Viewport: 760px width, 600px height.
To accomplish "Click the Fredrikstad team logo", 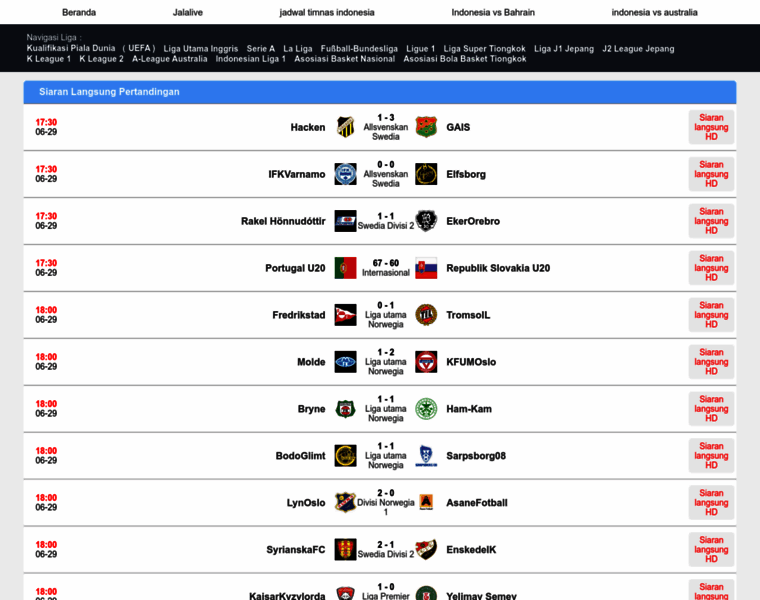I will point(345,315).
